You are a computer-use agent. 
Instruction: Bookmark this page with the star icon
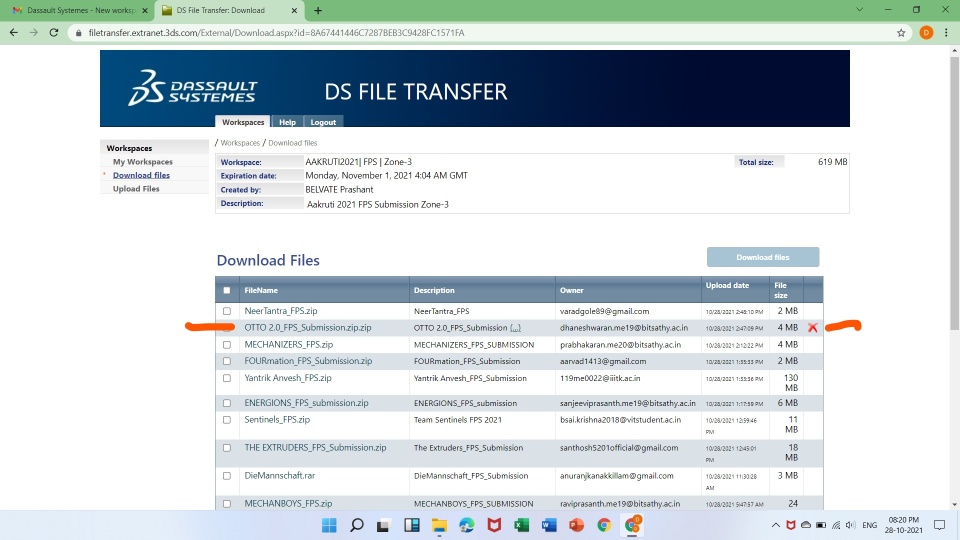[901, 32]
